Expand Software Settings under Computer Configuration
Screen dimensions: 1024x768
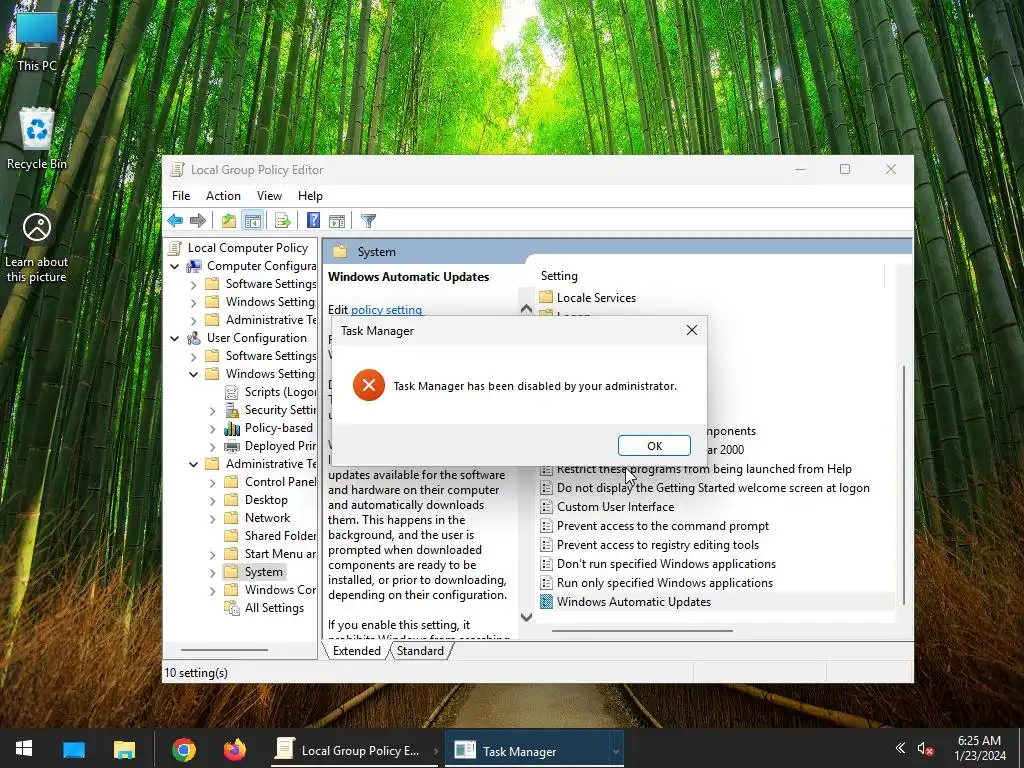193,285
